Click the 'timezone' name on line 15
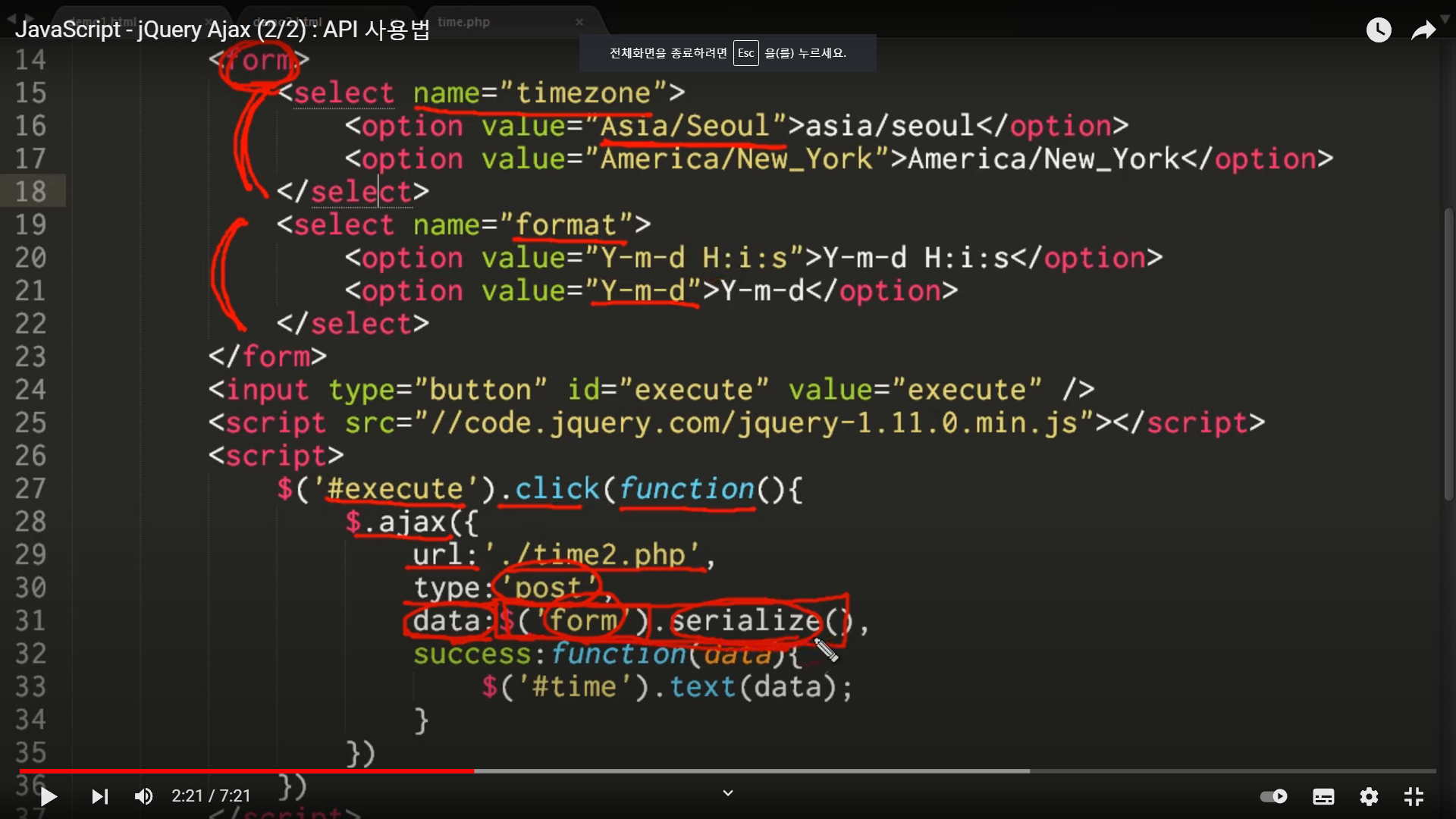The height and width of the screenshot is (819, 1456). pos(583,93)
